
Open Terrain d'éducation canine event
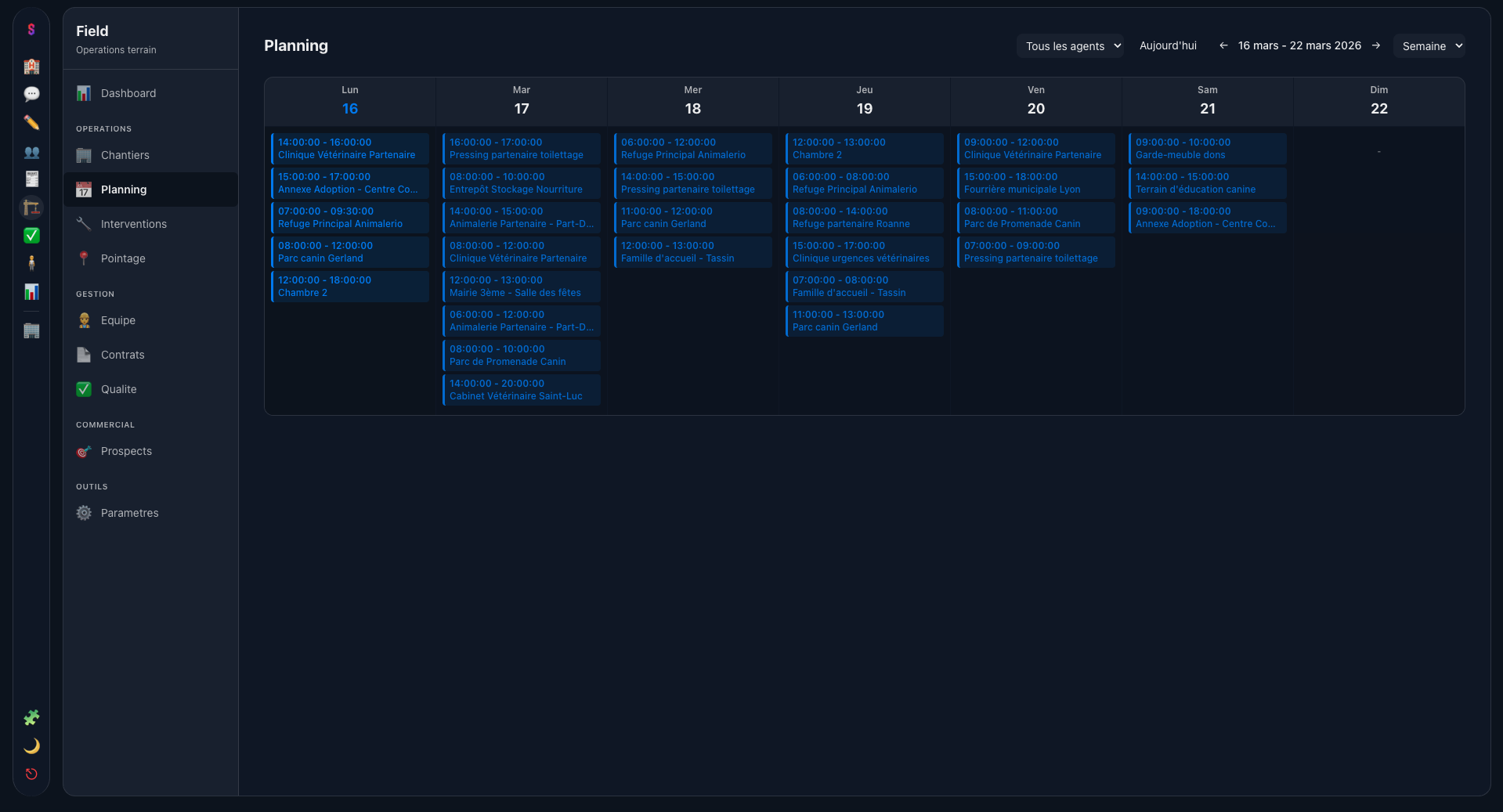click(x=1208, y=183)
